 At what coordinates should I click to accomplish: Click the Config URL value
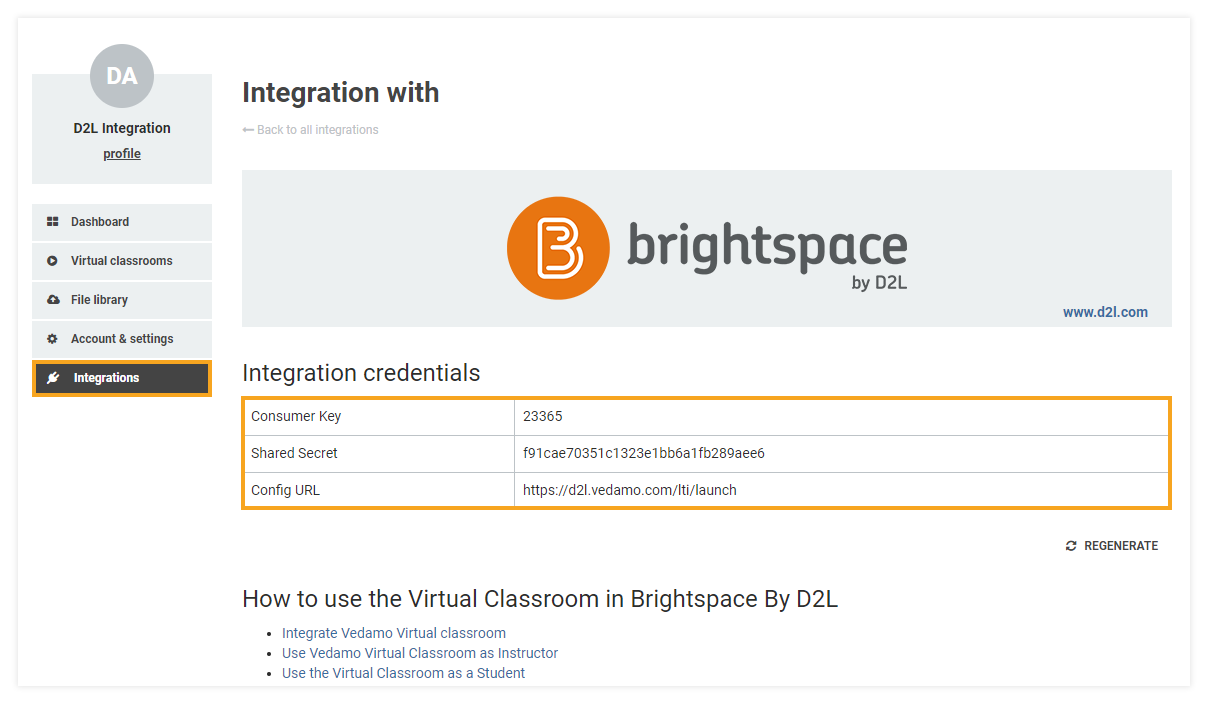pyautogui.click(x=630, y=490)
